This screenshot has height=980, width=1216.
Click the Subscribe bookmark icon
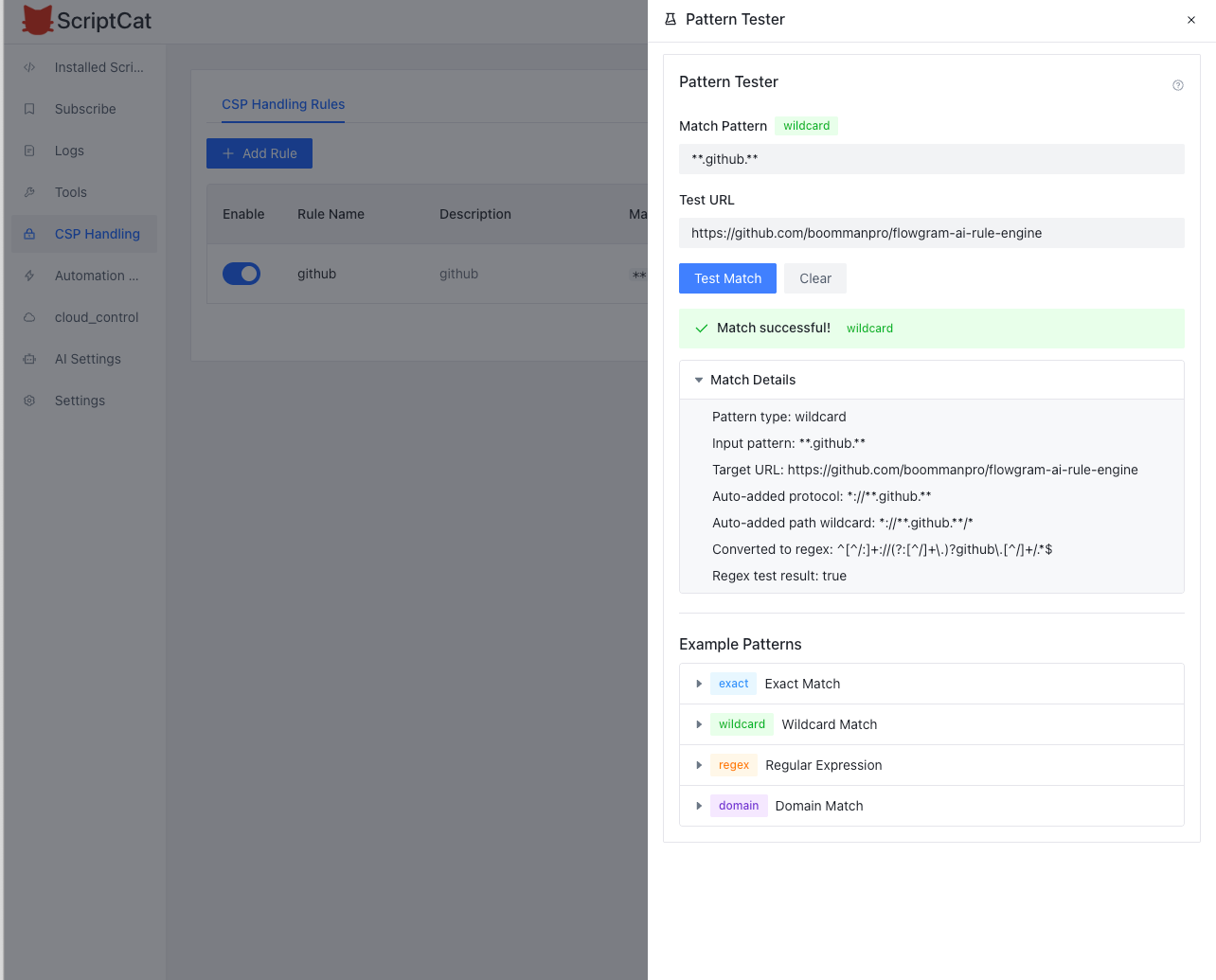point(29,109)
